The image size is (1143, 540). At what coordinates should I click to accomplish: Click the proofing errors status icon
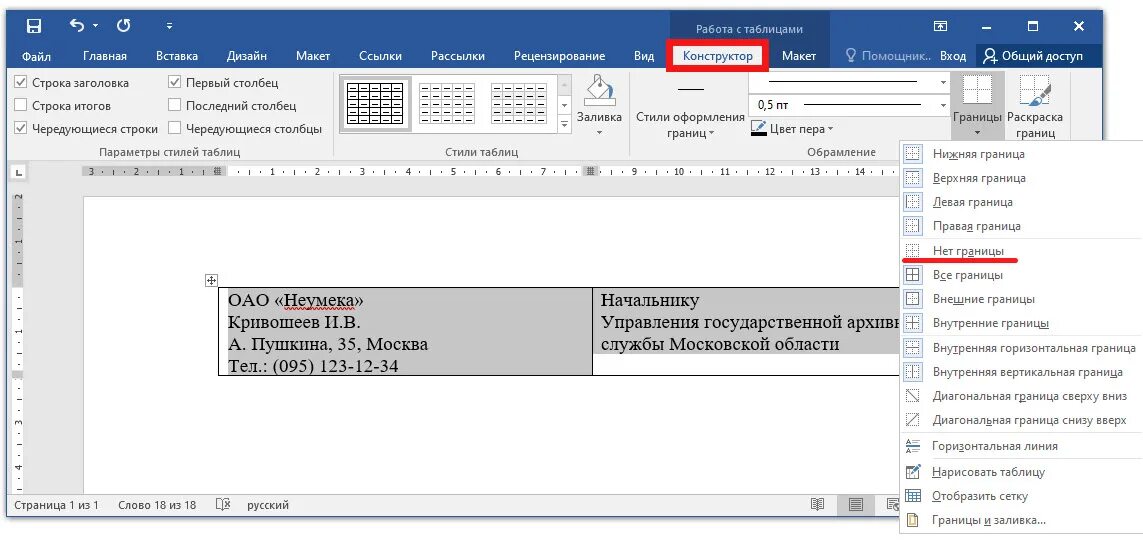224,505
